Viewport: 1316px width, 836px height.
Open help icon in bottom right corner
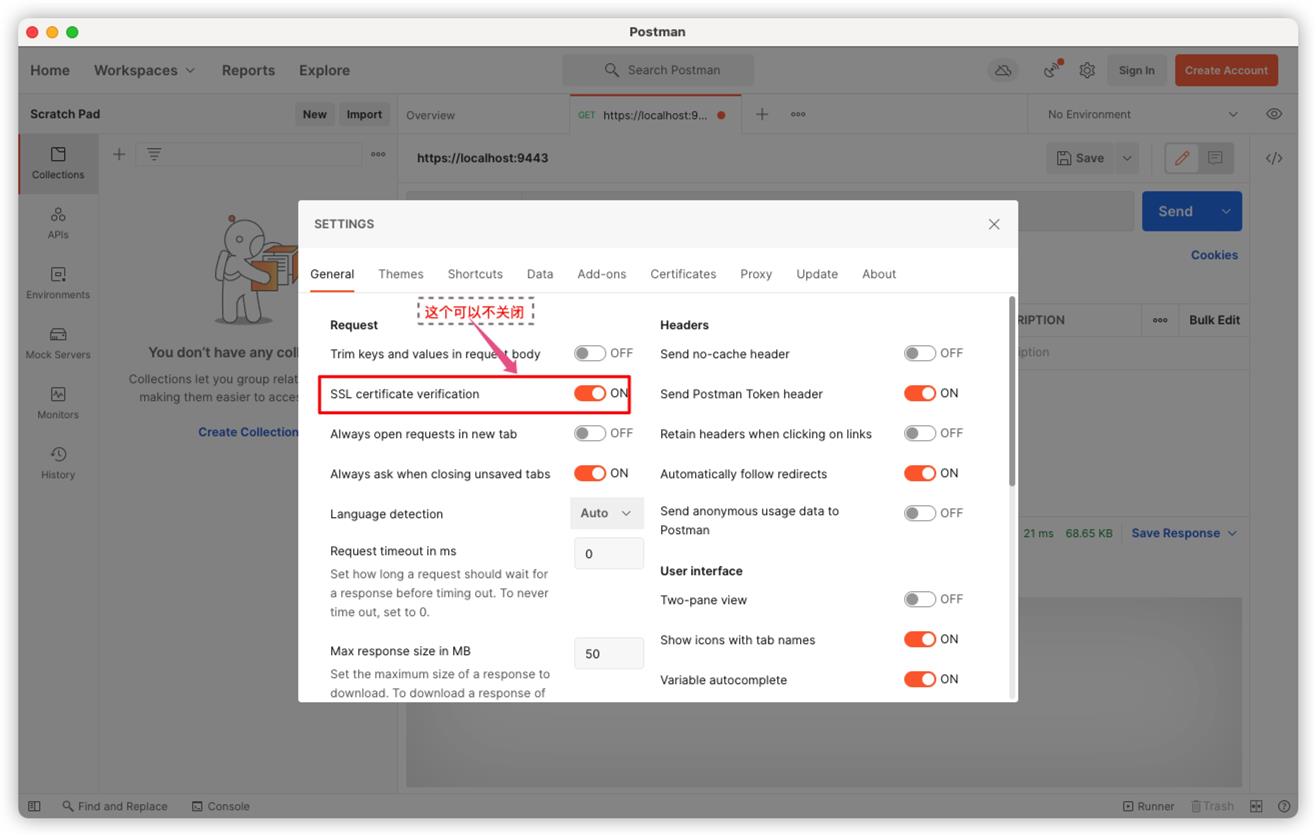point(1282,806)
